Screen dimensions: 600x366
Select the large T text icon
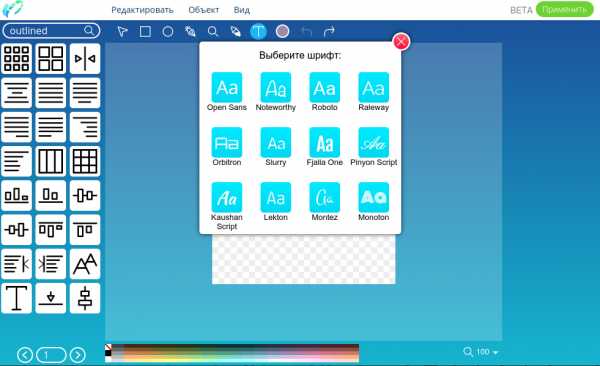[16, 298]
